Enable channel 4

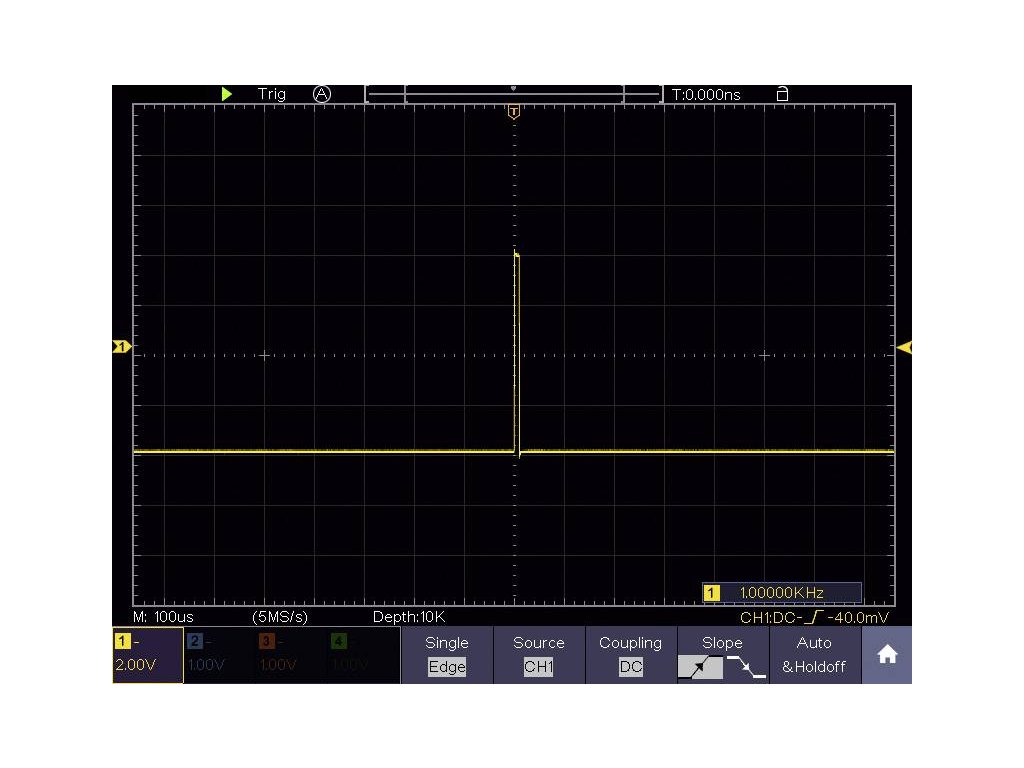pyautogui.click(x=363, y=655)
